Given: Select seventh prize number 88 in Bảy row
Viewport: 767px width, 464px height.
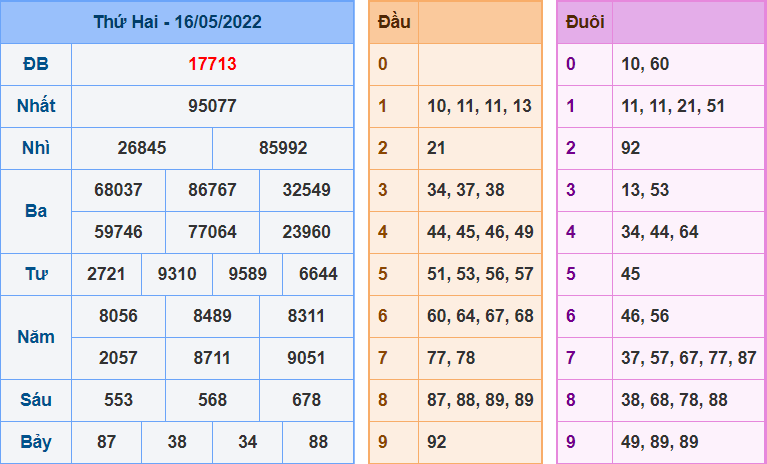Looking at the screenshot, I should pos(318,442).
